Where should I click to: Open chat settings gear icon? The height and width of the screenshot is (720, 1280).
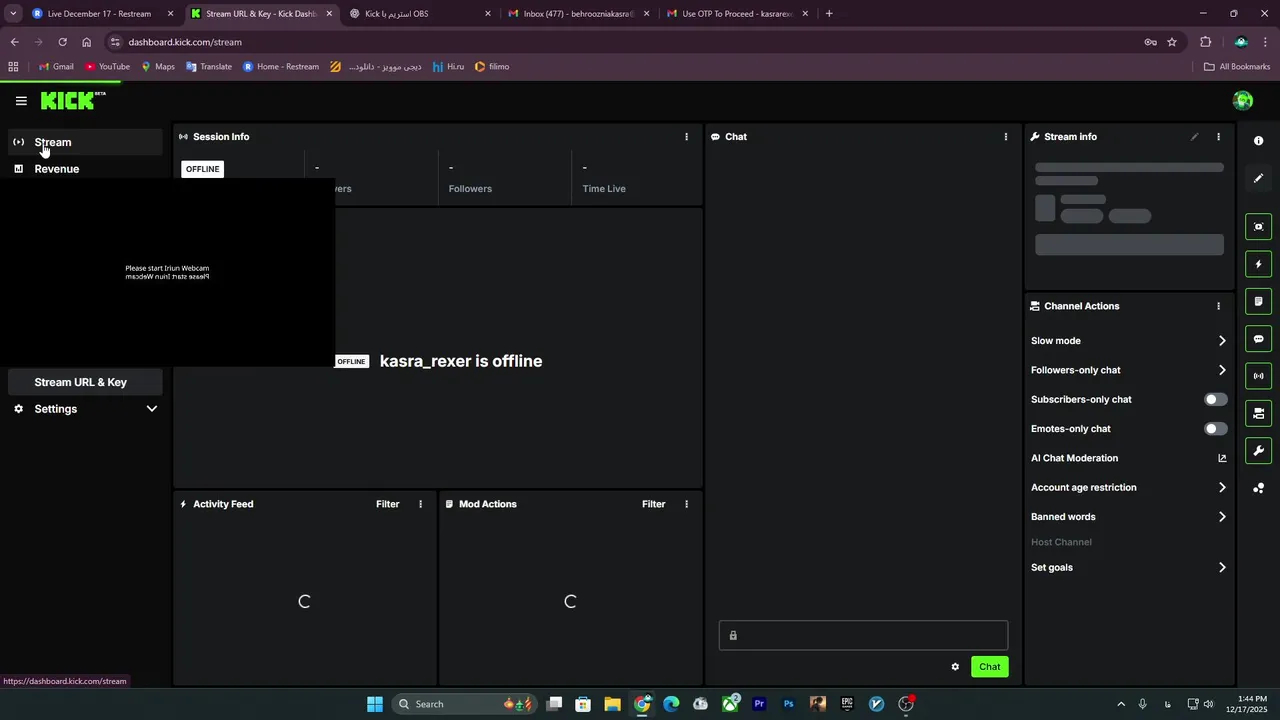pyautogui.click(x=955, y=667)
